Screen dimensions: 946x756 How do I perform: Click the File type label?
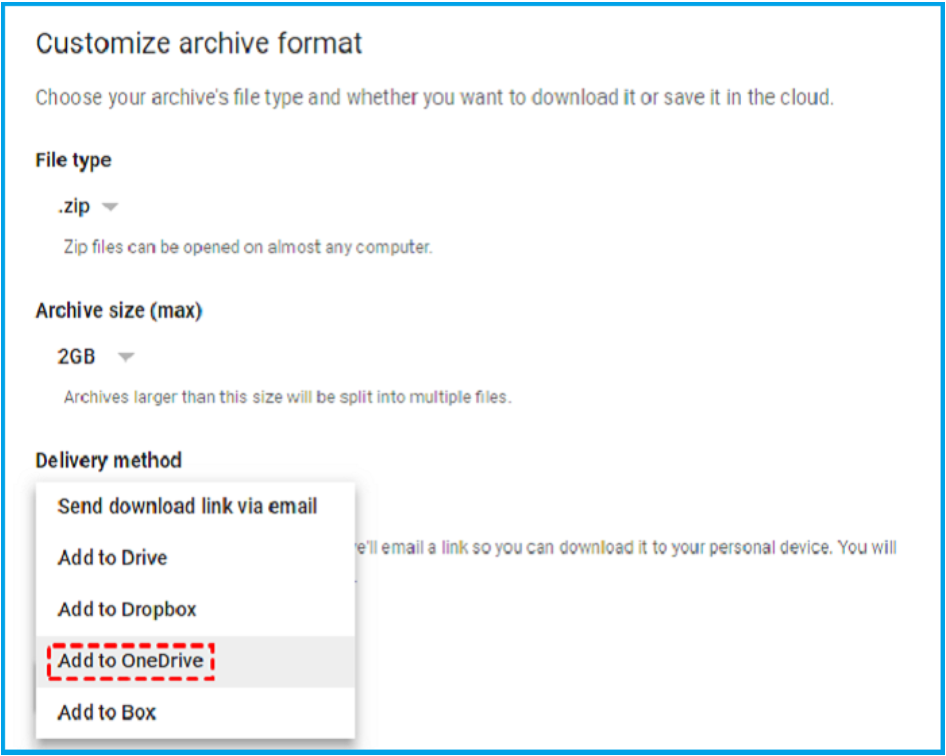(74, 160)
